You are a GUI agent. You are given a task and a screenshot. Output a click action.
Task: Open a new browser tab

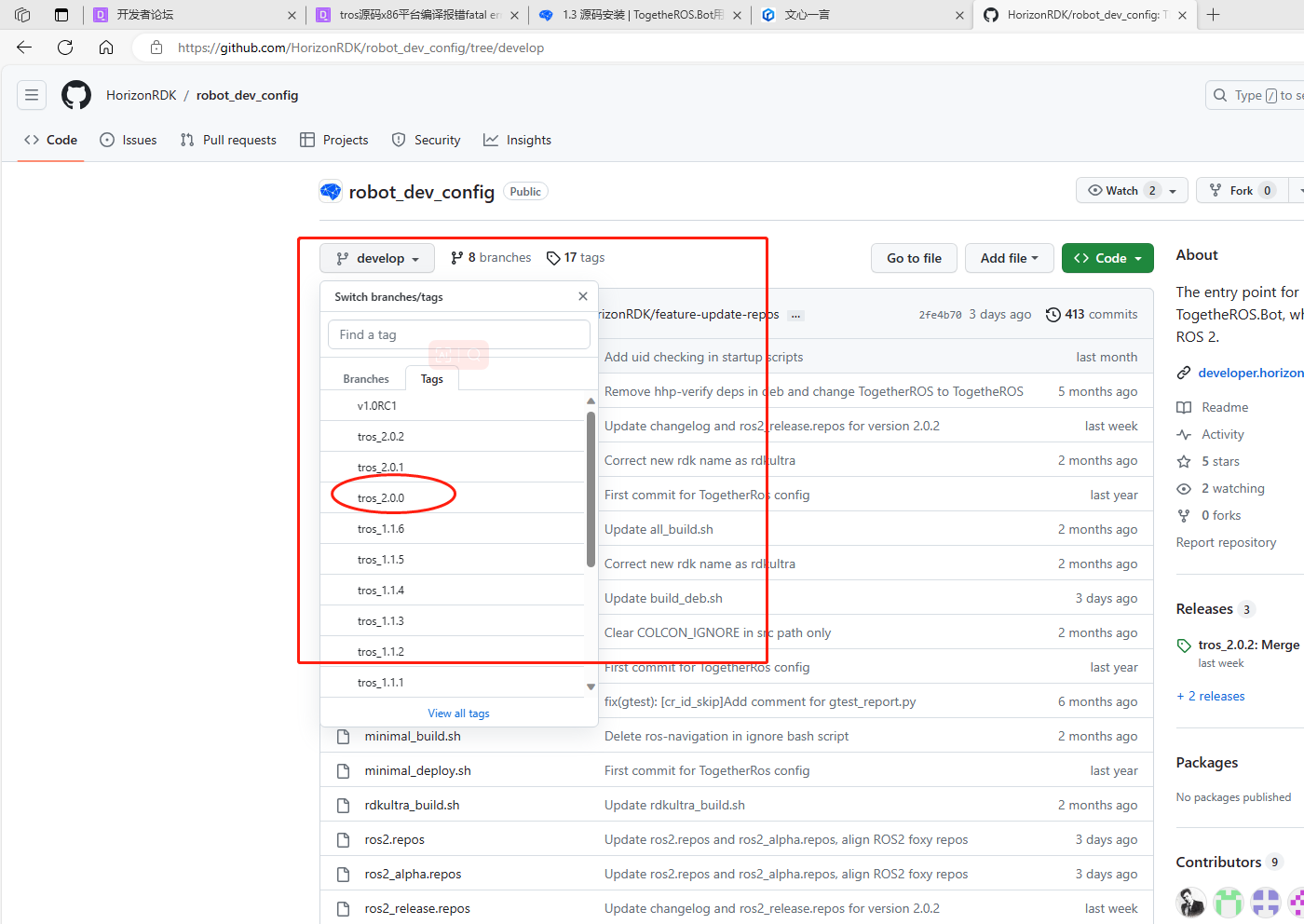1213,14
